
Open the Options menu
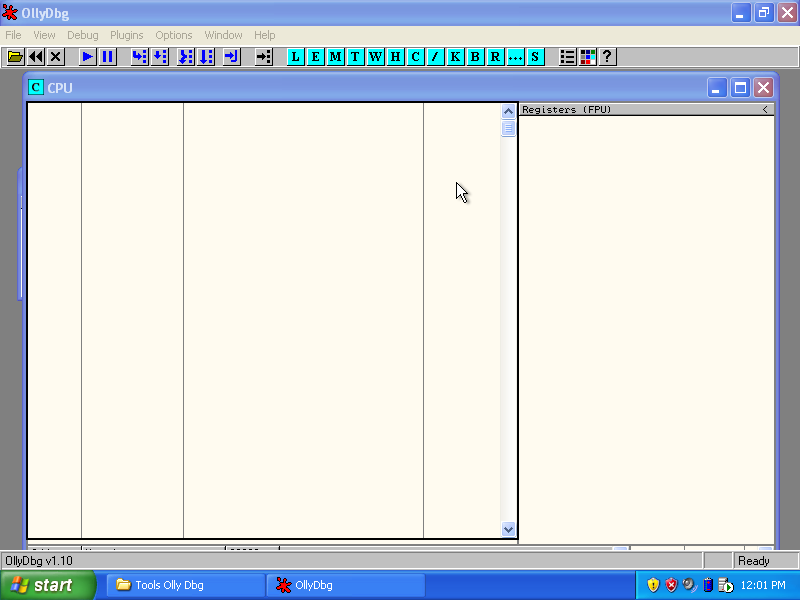click(174, 35)
